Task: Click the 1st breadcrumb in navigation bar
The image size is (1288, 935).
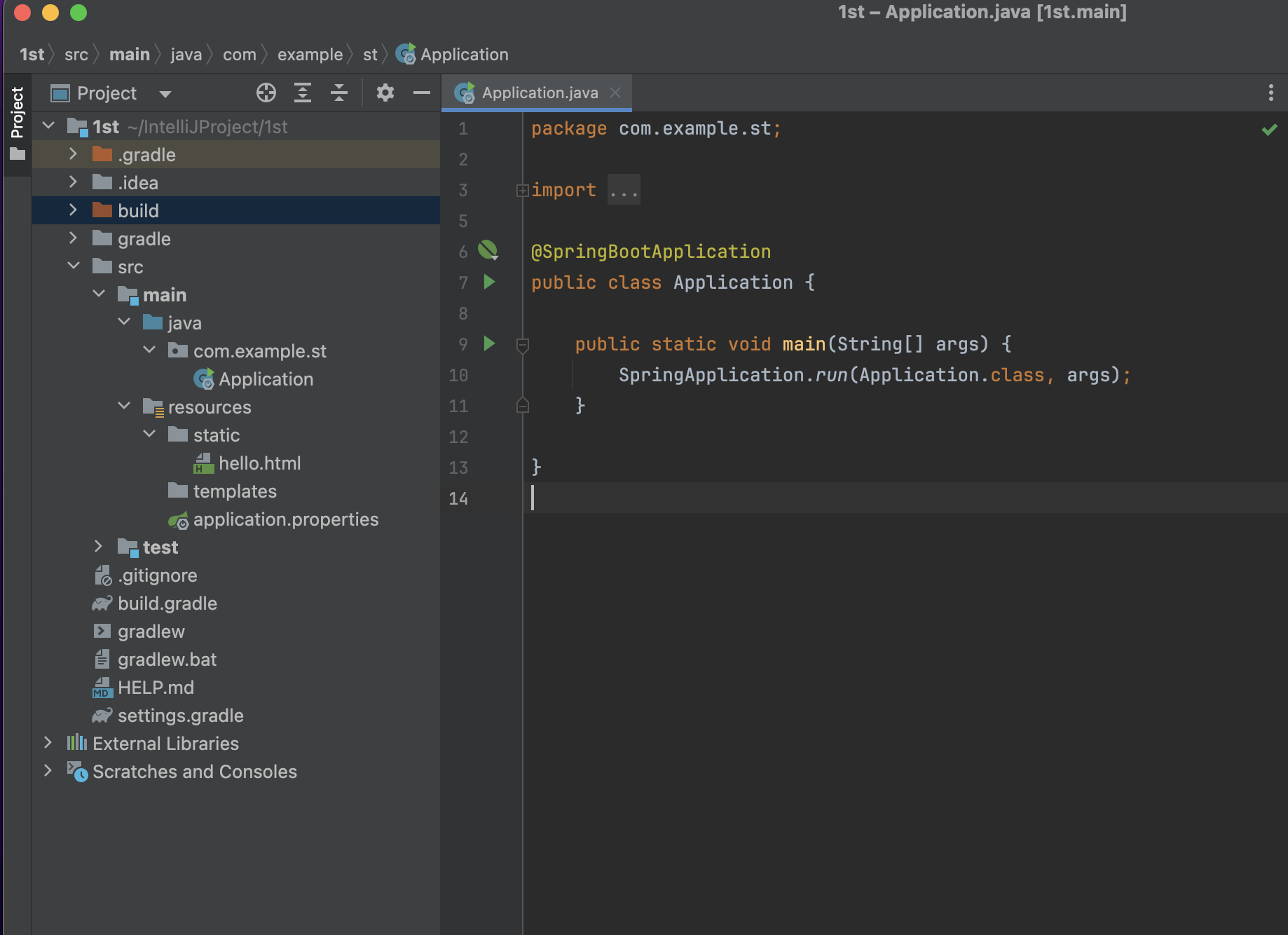Action: click(32, 54)
